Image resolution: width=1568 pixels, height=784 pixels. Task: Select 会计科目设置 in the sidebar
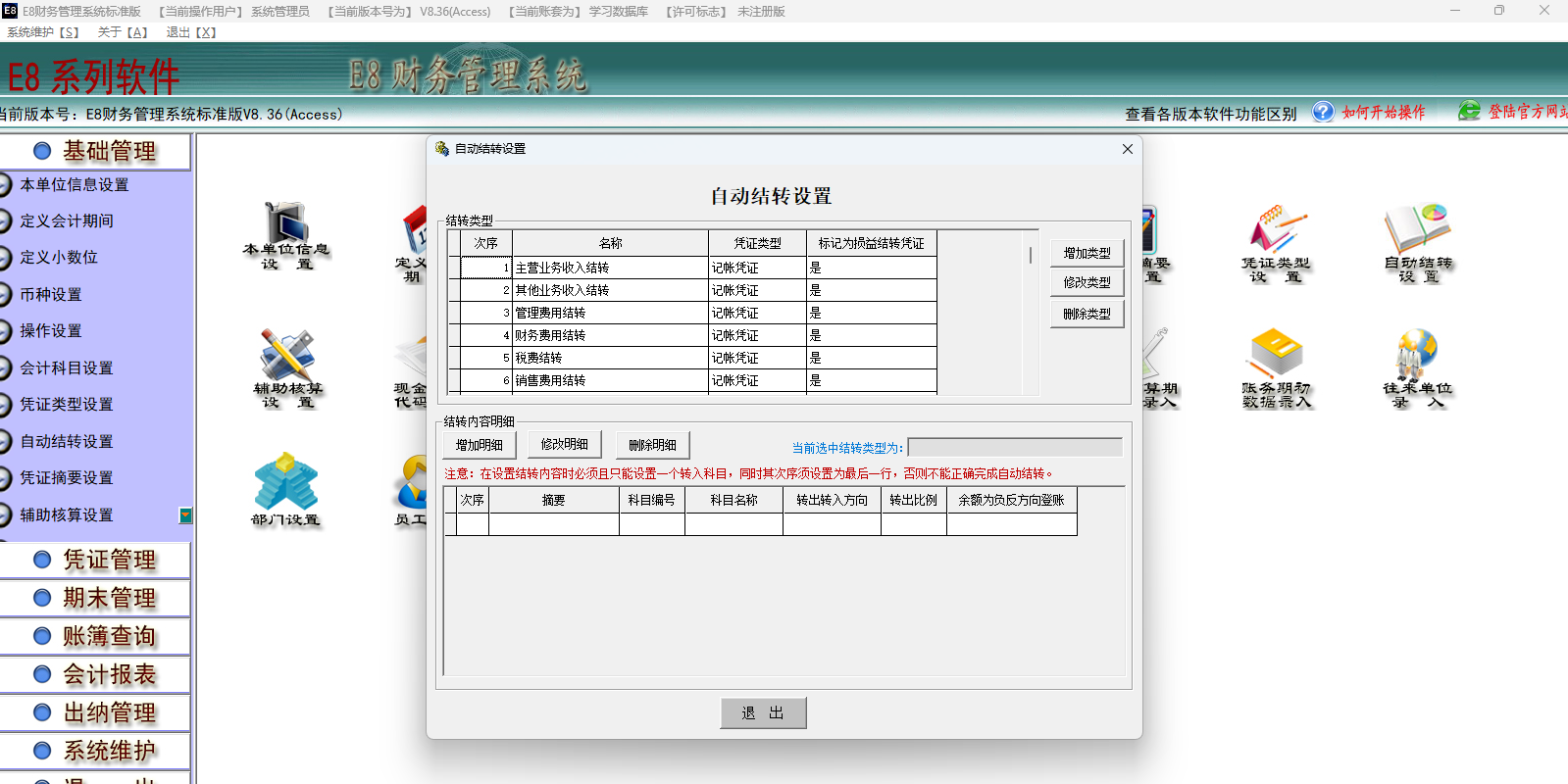click(x=67, y=367)
